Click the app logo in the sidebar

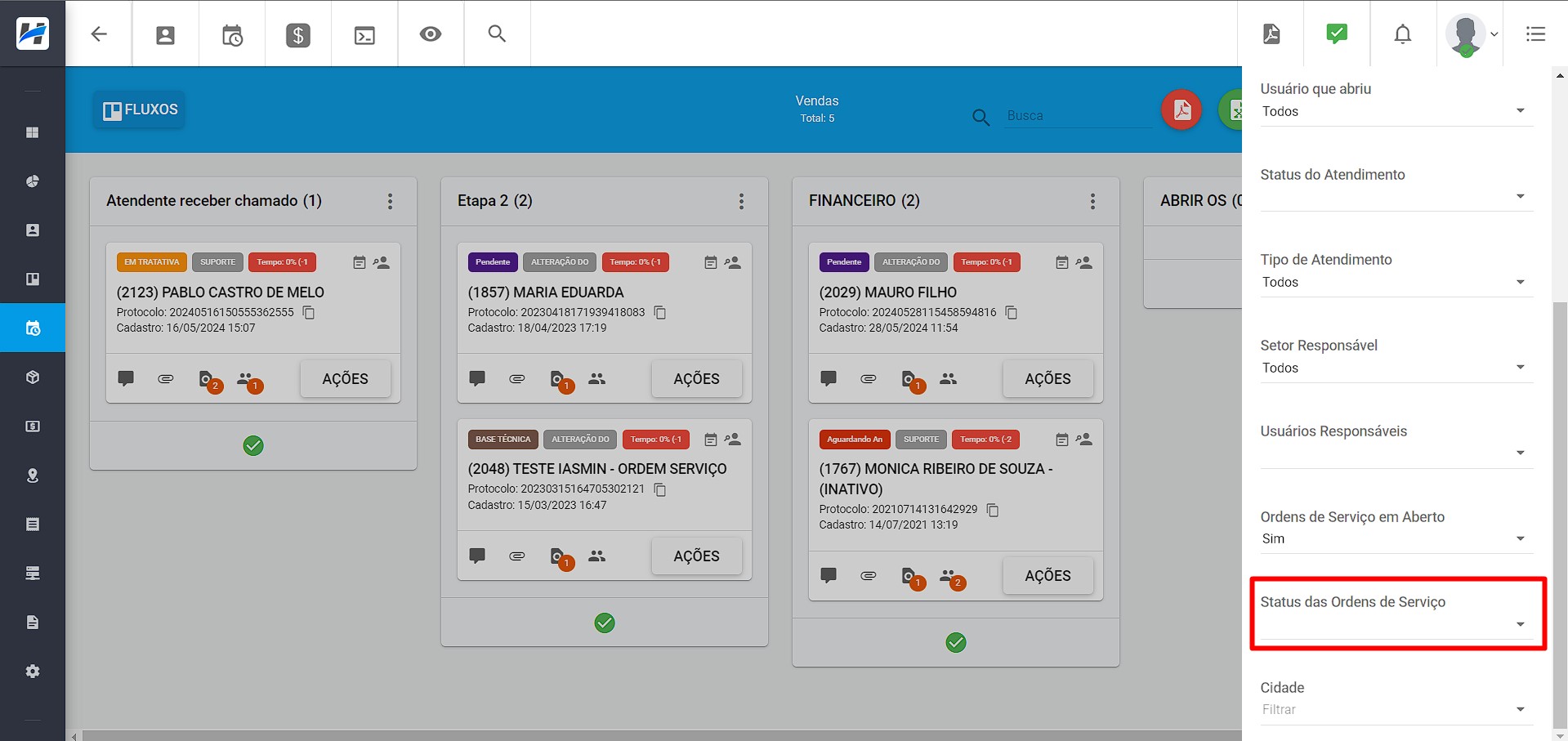tap(33, 33)
